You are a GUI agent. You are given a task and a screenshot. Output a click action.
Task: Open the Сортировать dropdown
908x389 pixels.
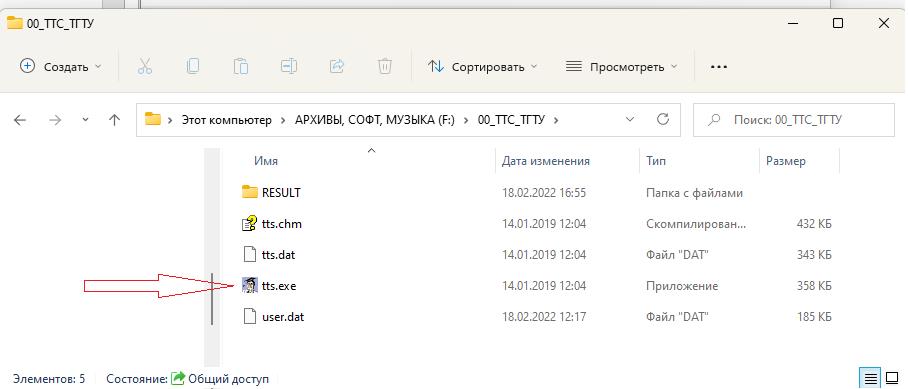coord(482,67)
